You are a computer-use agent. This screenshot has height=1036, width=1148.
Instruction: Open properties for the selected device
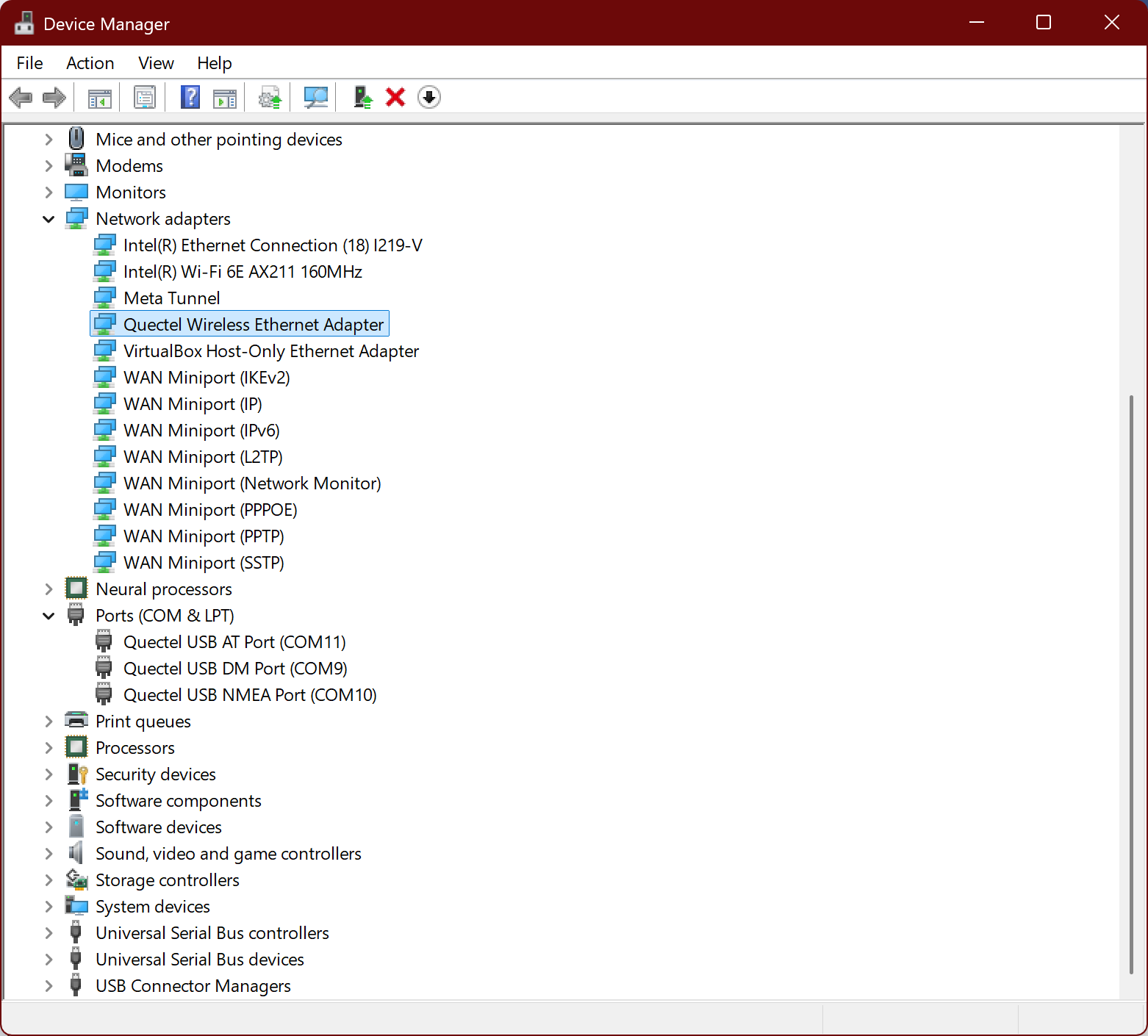(x=145, y=97)
